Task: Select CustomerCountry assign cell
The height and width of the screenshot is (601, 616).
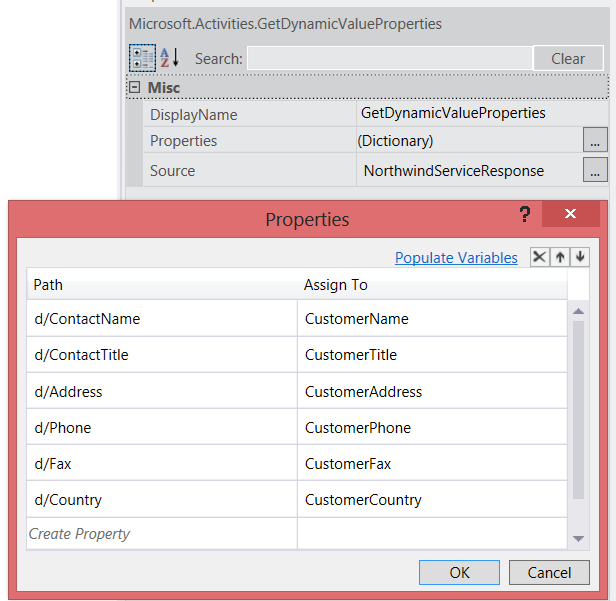Action: pyautogui.click(x=432, y=500)
